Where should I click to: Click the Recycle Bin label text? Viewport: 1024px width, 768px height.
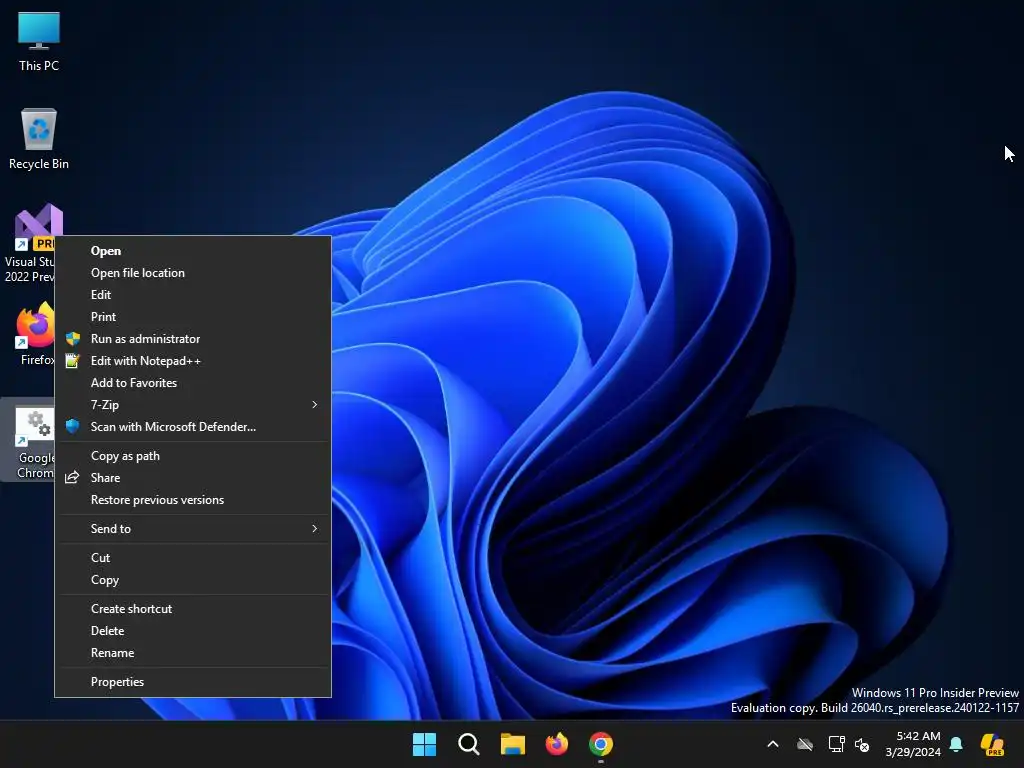(x=39, y=164)
